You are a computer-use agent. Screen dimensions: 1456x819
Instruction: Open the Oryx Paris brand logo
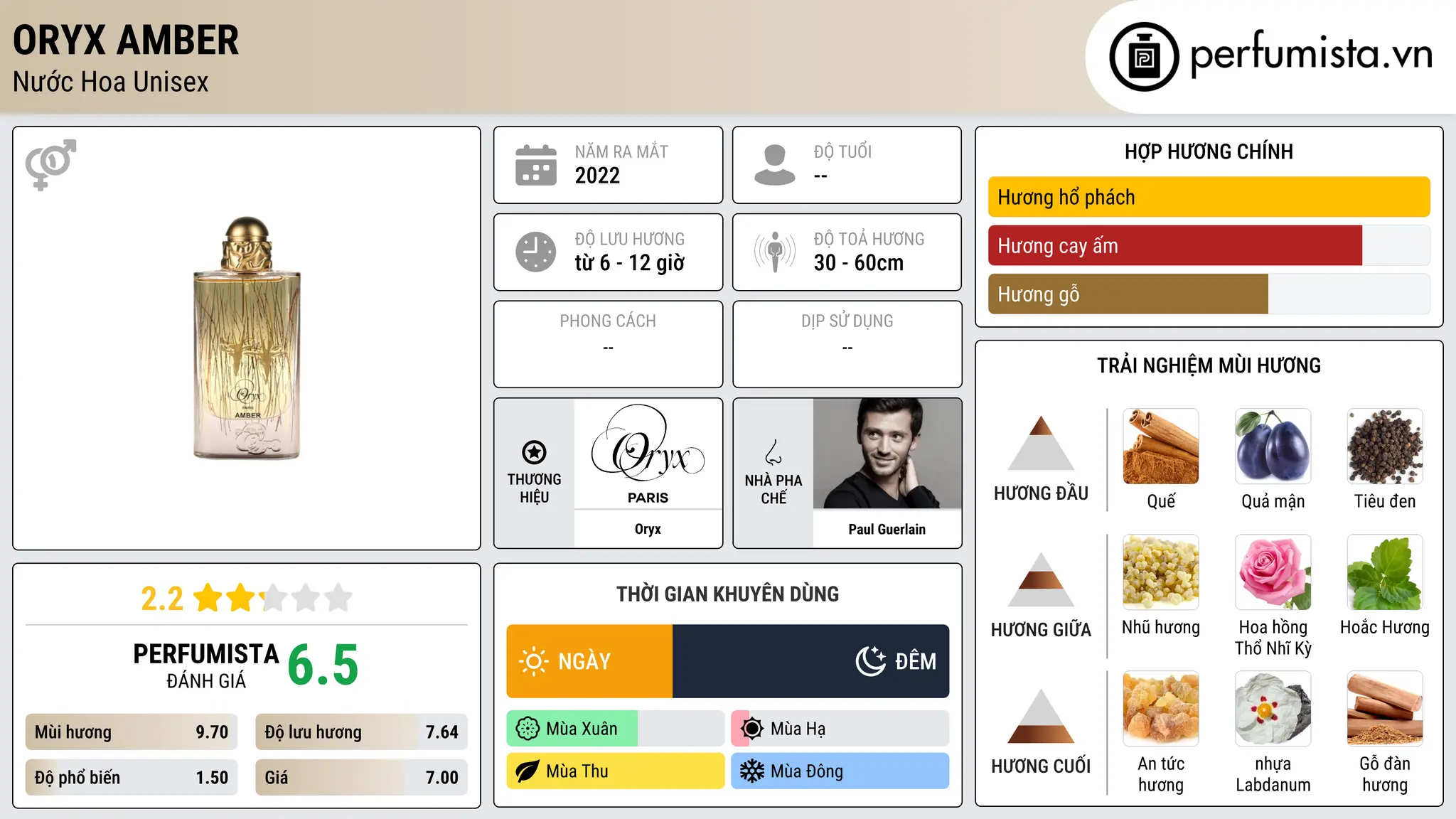648,454
